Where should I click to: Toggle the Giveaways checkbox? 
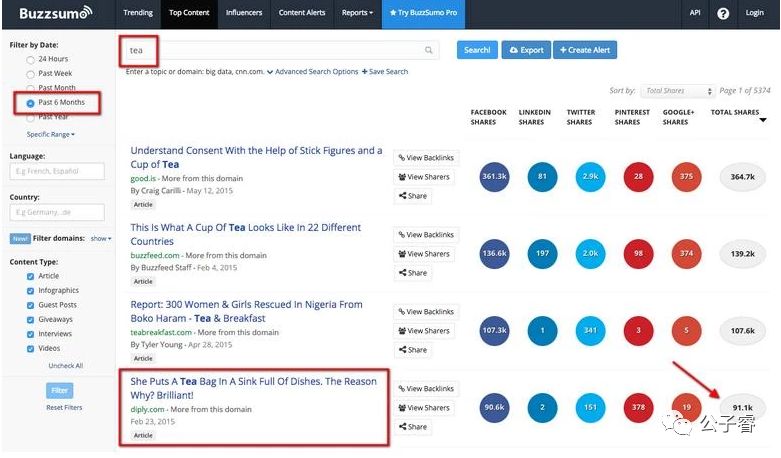point(30,320)
